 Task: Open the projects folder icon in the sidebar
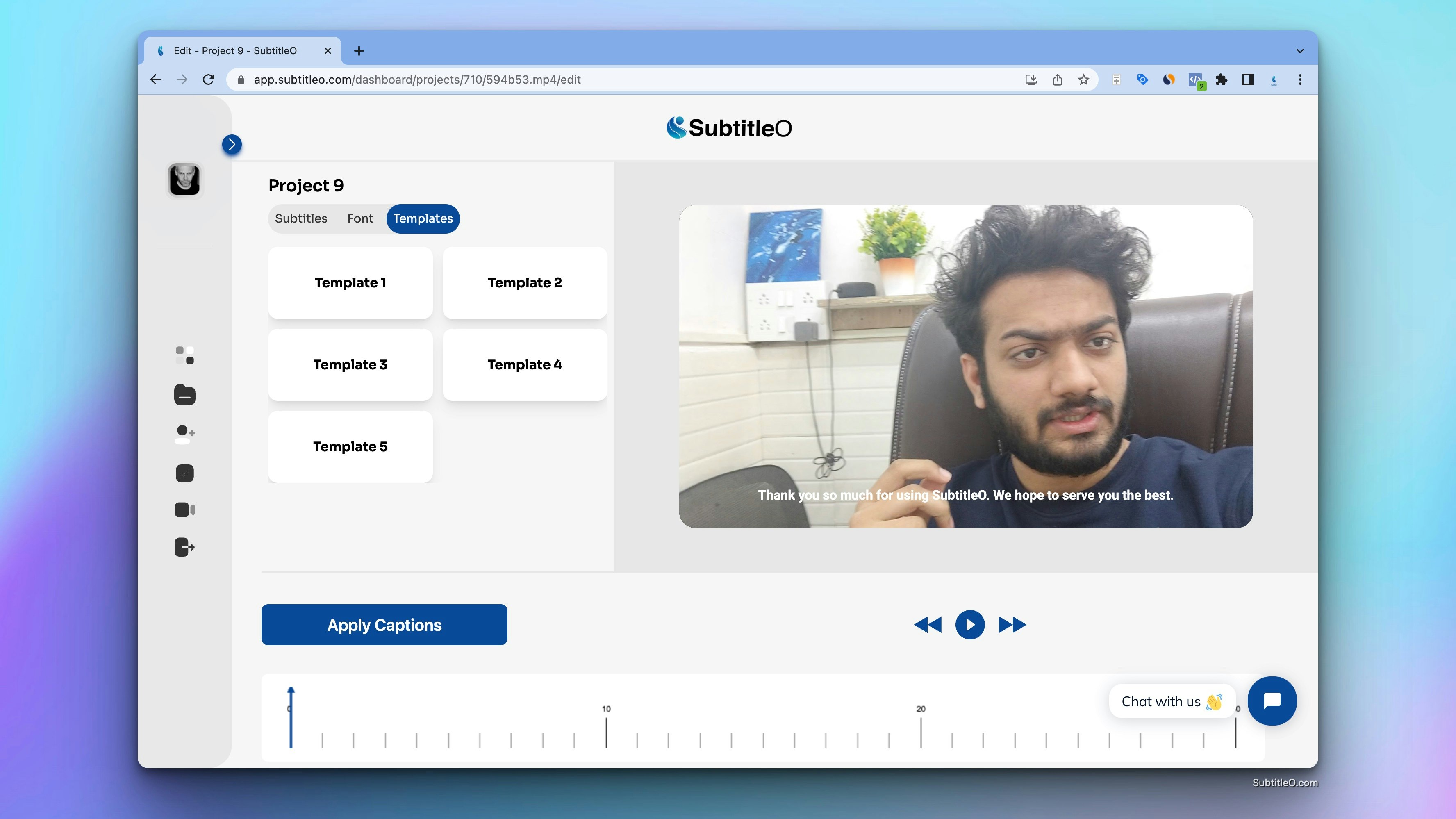coord(185,395)
